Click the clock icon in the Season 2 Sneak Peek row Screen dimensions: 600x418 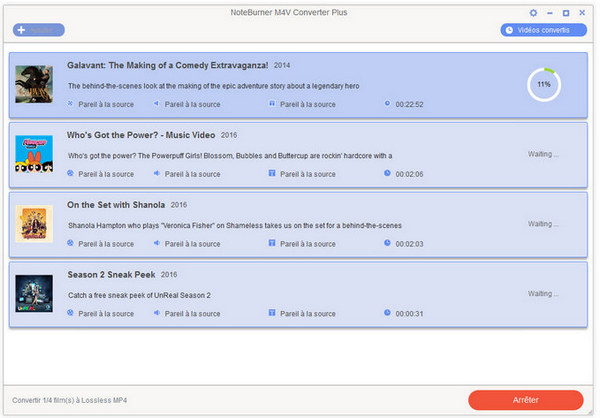coord(387,313)
